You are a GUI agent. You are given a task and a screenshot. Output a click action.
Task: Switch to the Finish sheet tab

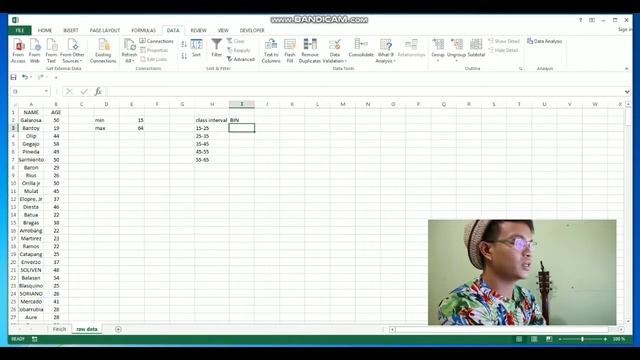coord(59,329)
